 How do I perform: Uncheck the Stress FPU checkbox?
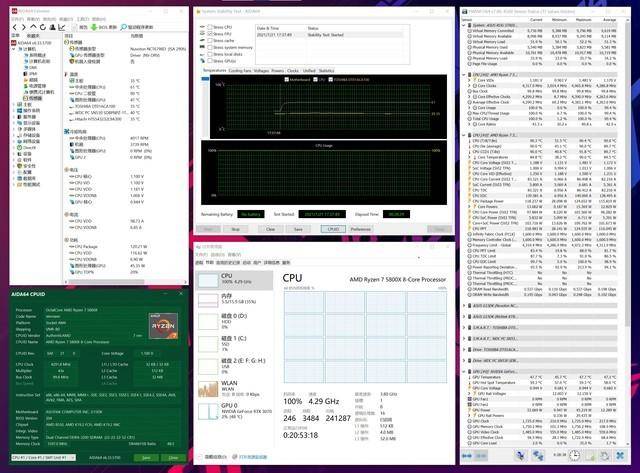click(x=210, y=33)
